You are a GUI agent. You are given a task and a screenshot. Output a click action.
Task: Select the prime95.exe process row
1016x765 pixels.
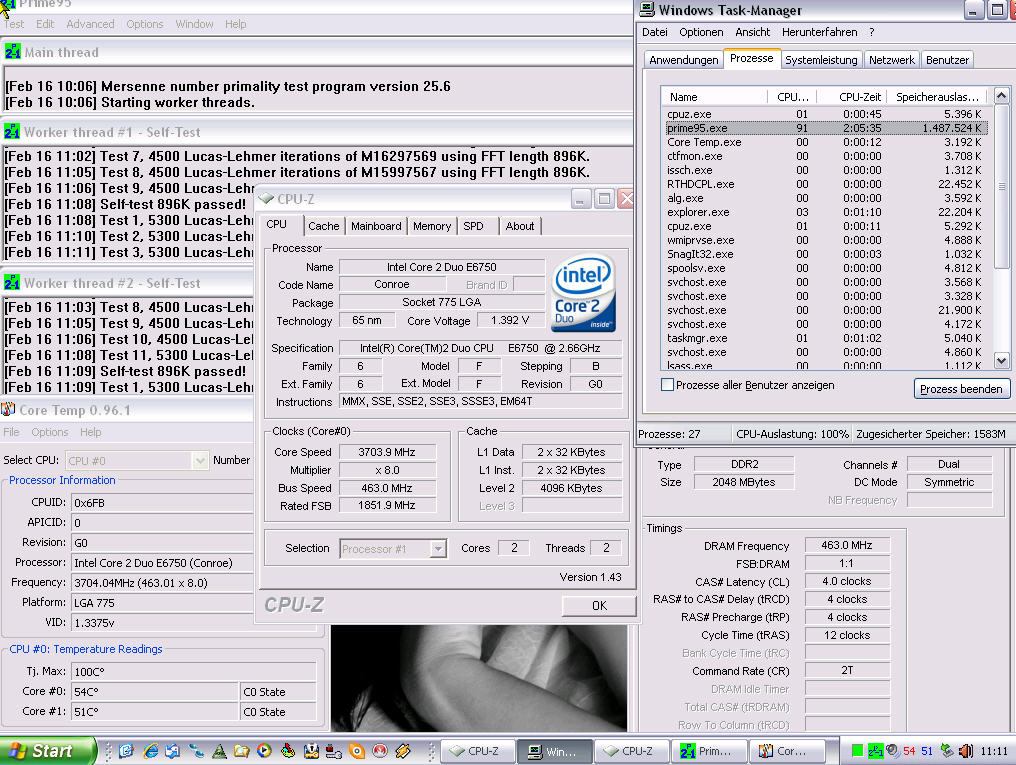pos(825,128)
